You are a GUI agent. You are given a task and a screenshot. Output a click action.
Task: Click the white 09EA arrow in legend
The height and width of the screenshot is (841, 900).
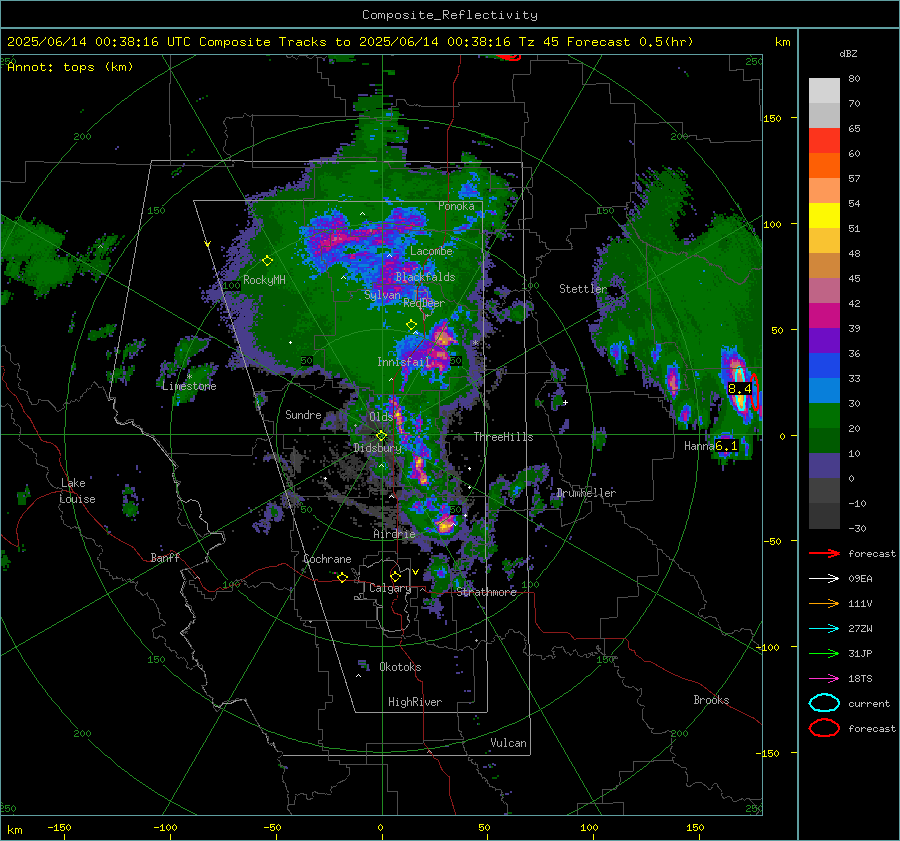[x=824, y=579]
